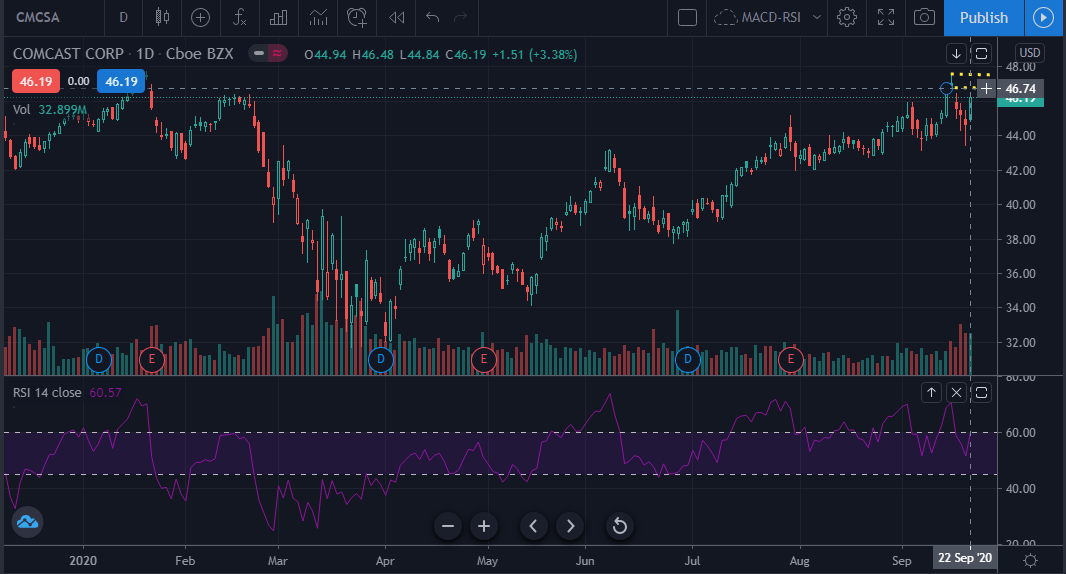Viewport: 1066px width, 574px height.
Task: Open the indicators fx menu
Action: tap(239, 17)
